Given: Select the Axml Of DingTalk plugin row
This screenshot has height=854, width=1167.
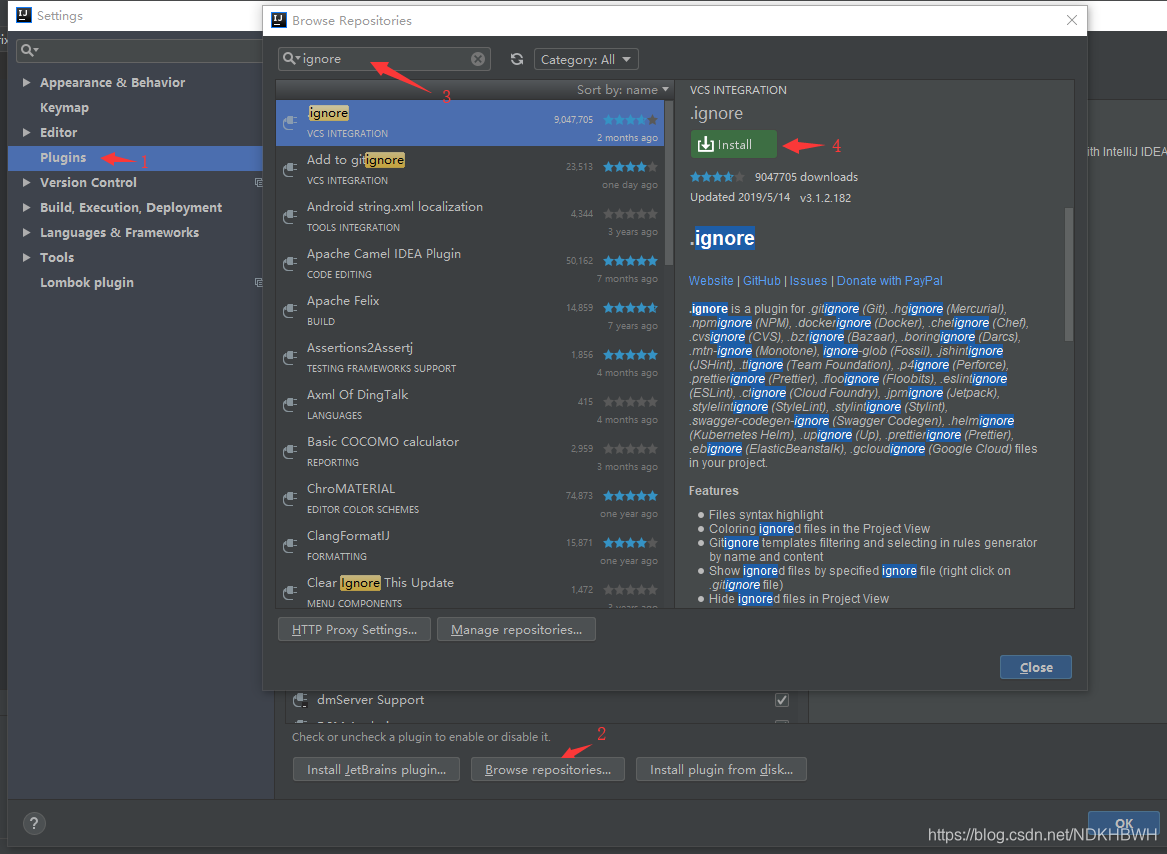Looking at the screenshot, I should [470, 404].
